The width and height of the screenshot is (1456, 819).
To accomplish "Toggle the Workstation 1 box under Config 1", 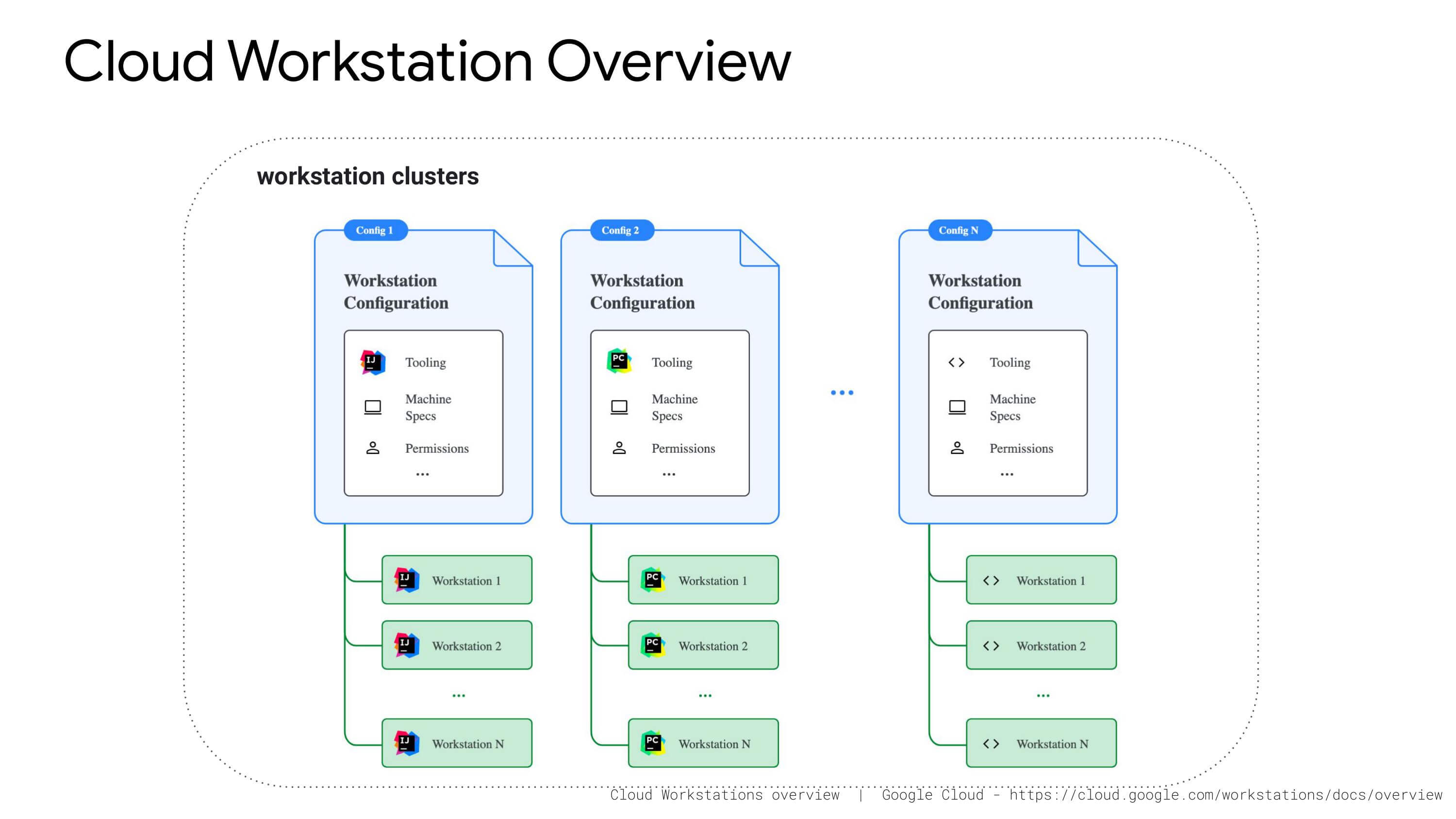I will tap(457, 580).
